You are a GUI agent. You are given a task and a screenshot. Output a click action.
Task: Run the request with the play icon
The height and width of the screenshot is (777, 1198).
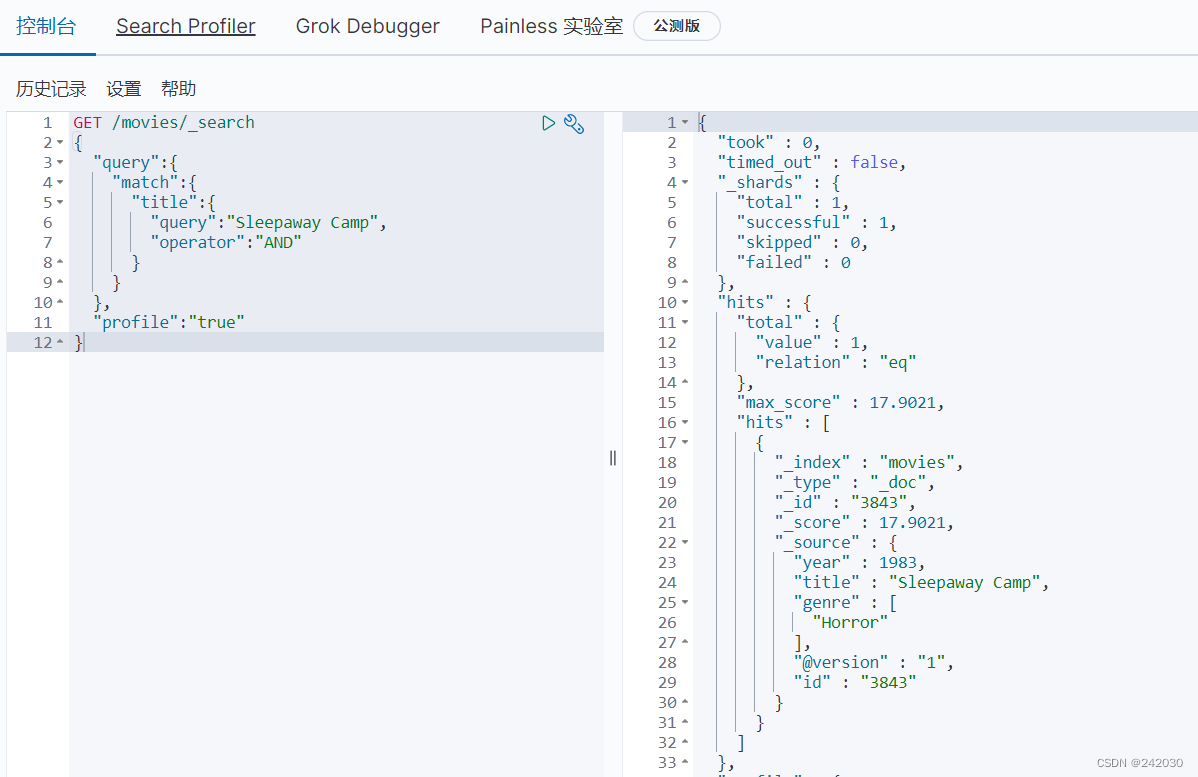(x=548, y=123)
